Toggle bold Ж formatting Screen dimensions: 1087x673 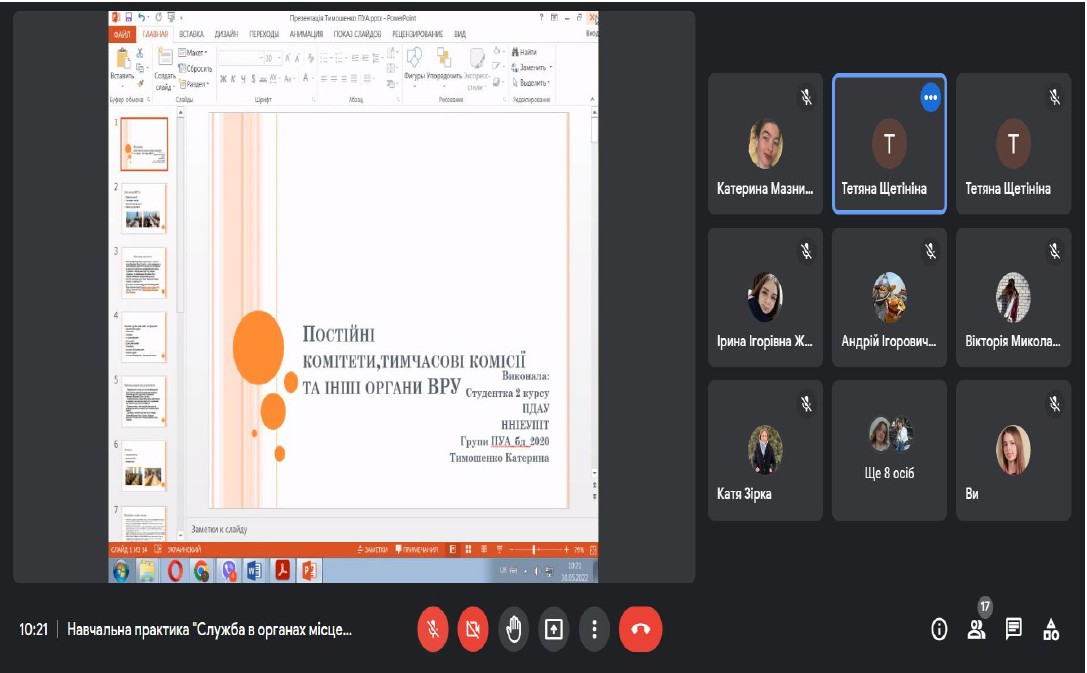(223, 78)
